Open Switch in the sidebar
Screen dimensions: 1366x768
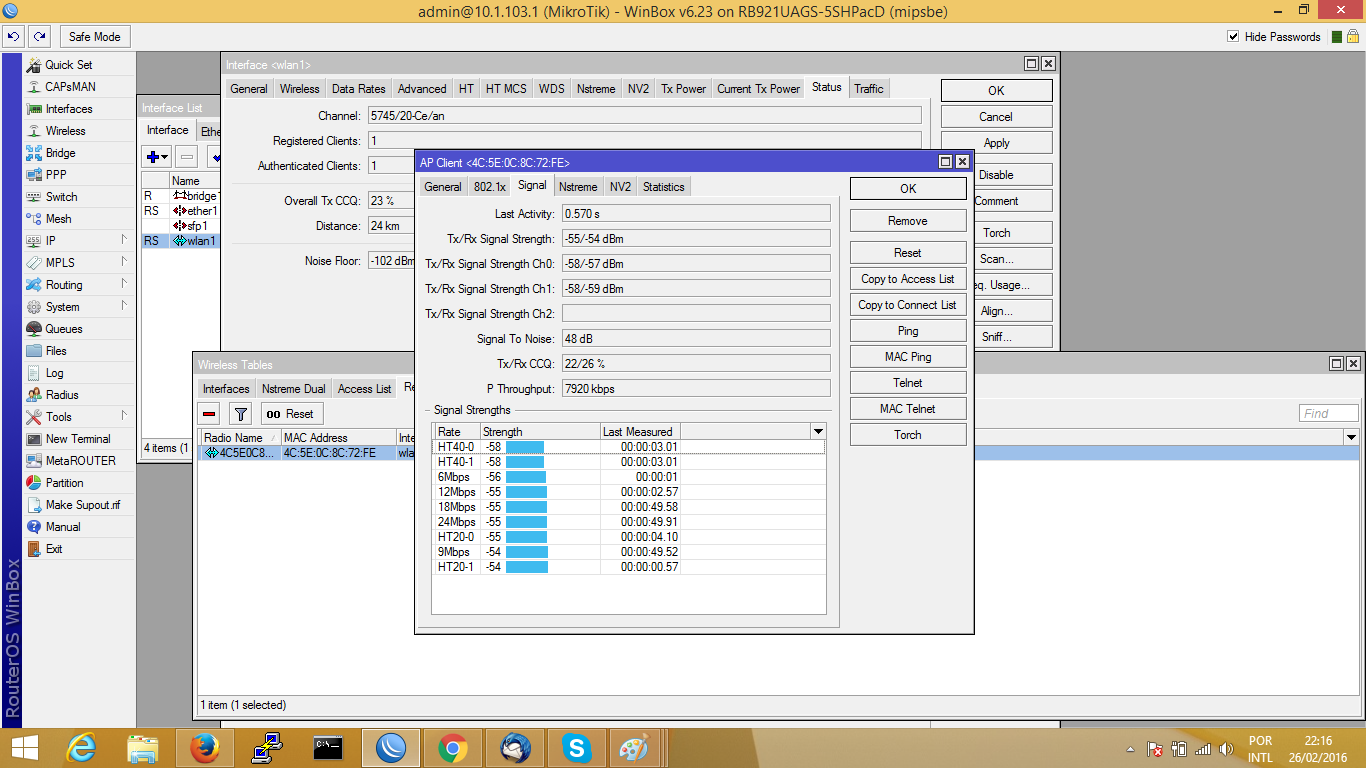(61, 197)
